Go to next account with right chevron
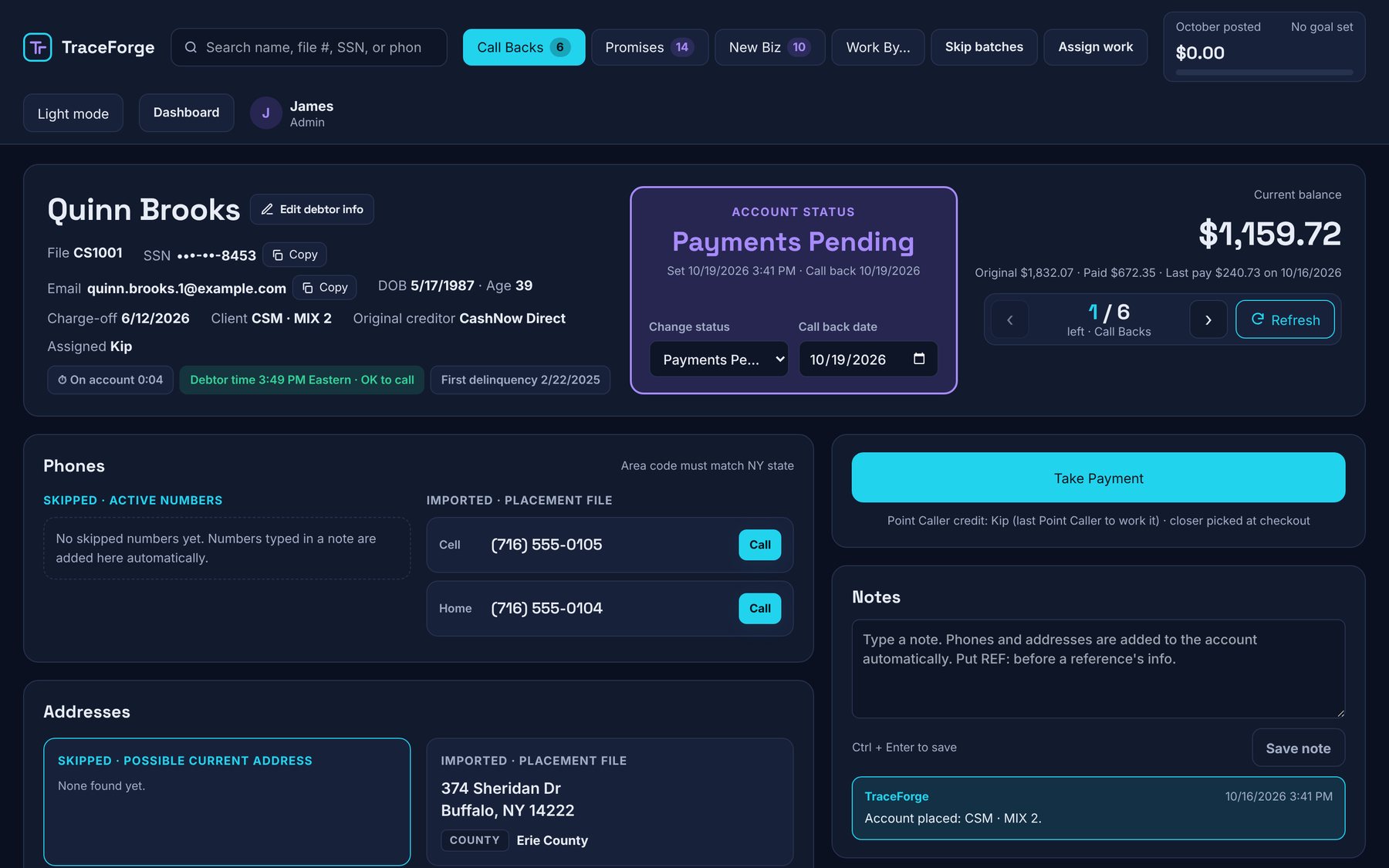This screenshot has height=868, width=1389. [x=1208, y=319]
